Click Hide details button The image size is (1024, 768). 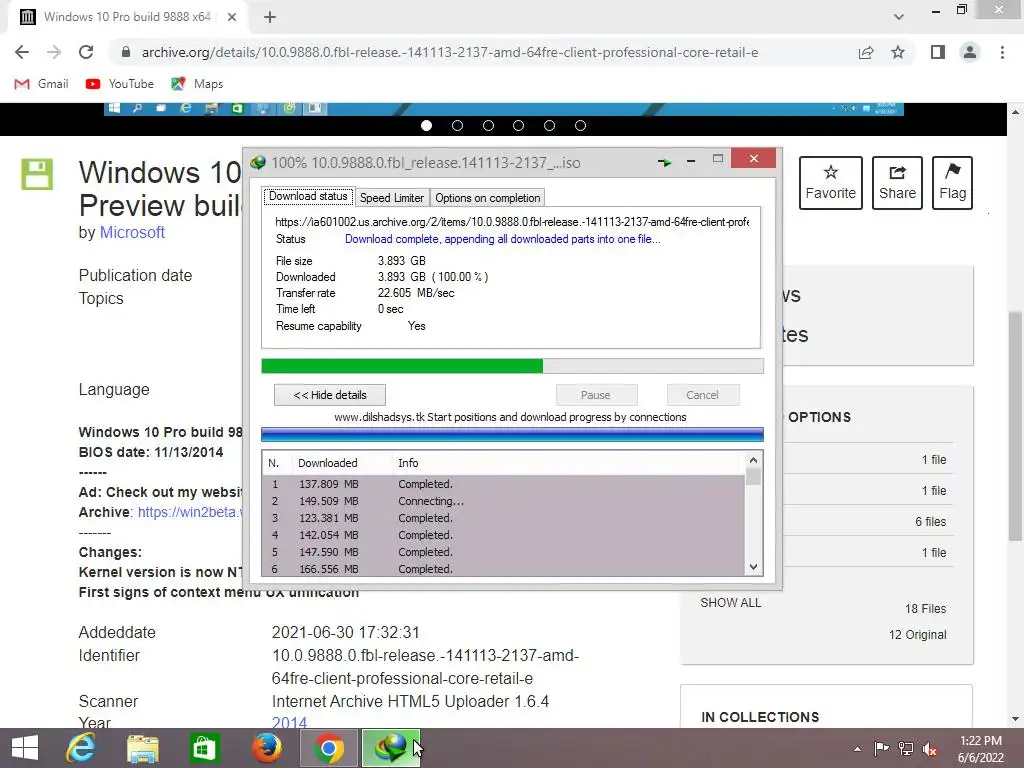point(330,395)
